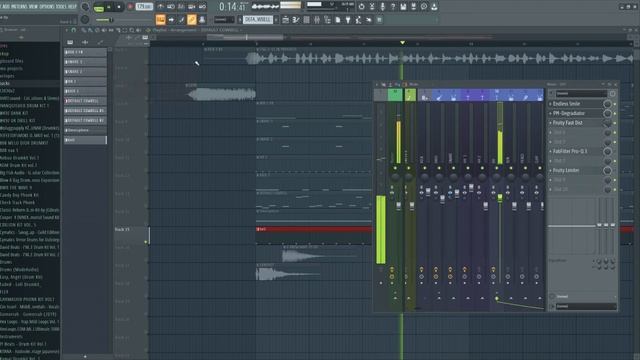Screen dimensions: 640x360
Task: Mute the green Master mixer track LED
Action: point(395,168)
